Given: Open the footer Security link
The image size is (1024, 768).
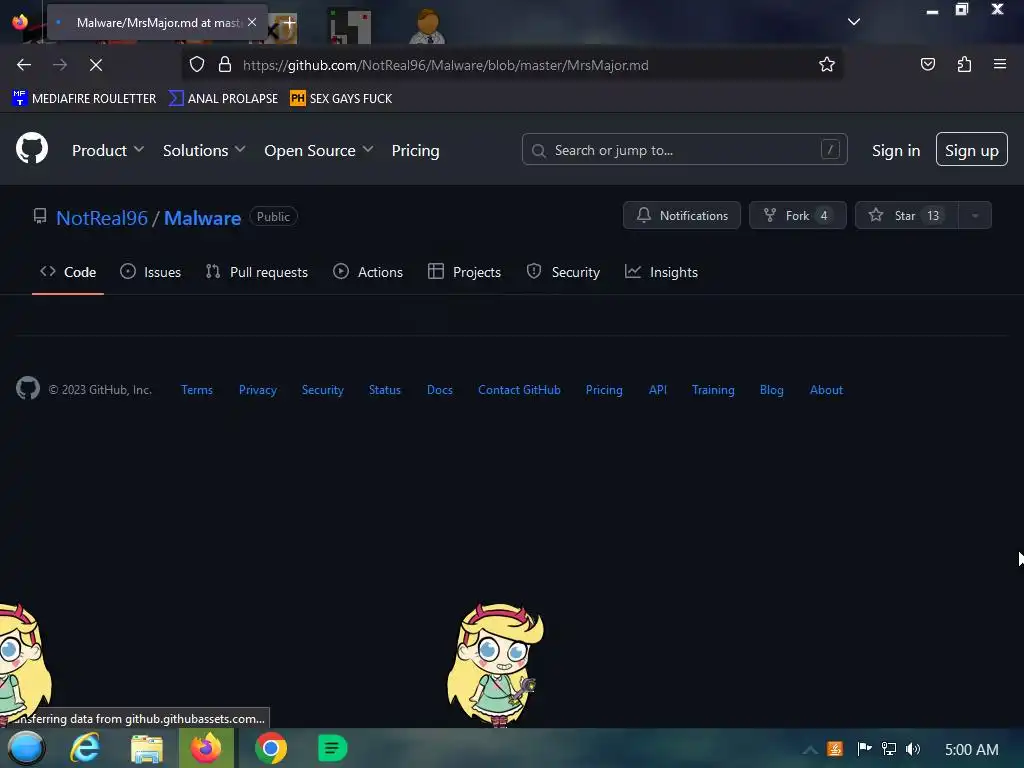Looking at the screenshot, I should coord(323,390).
